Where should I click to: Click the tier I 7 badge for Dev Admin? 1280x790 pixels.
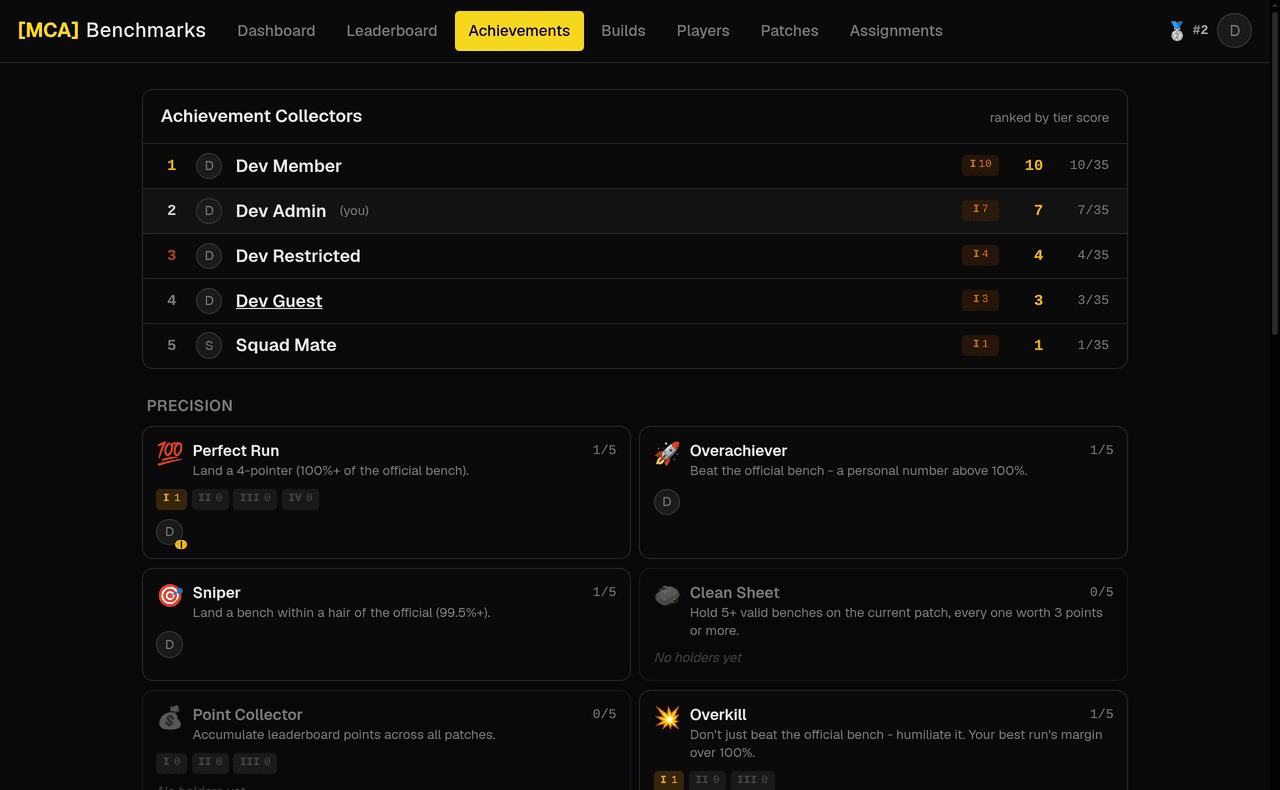(980, 210)
